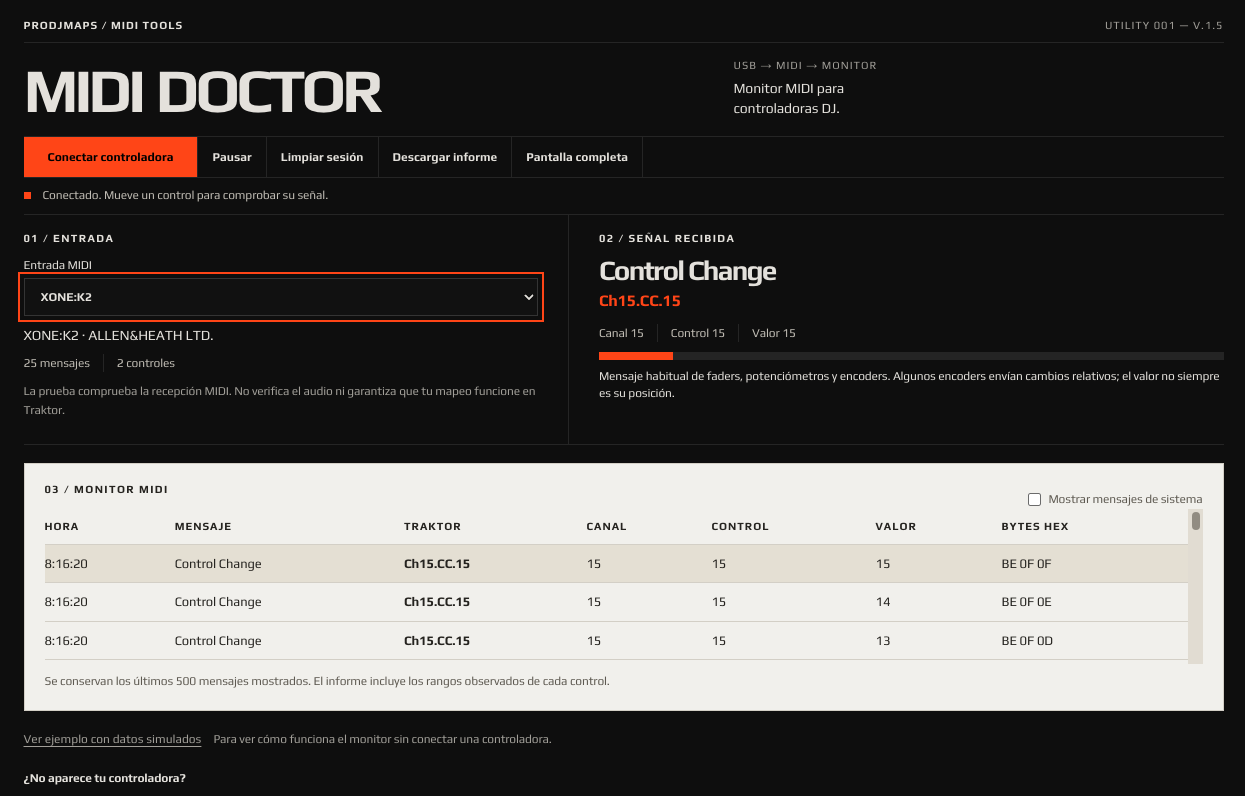
Task: Click the CANAL column header
Action: pyautogui.click(x=607, y=526)
